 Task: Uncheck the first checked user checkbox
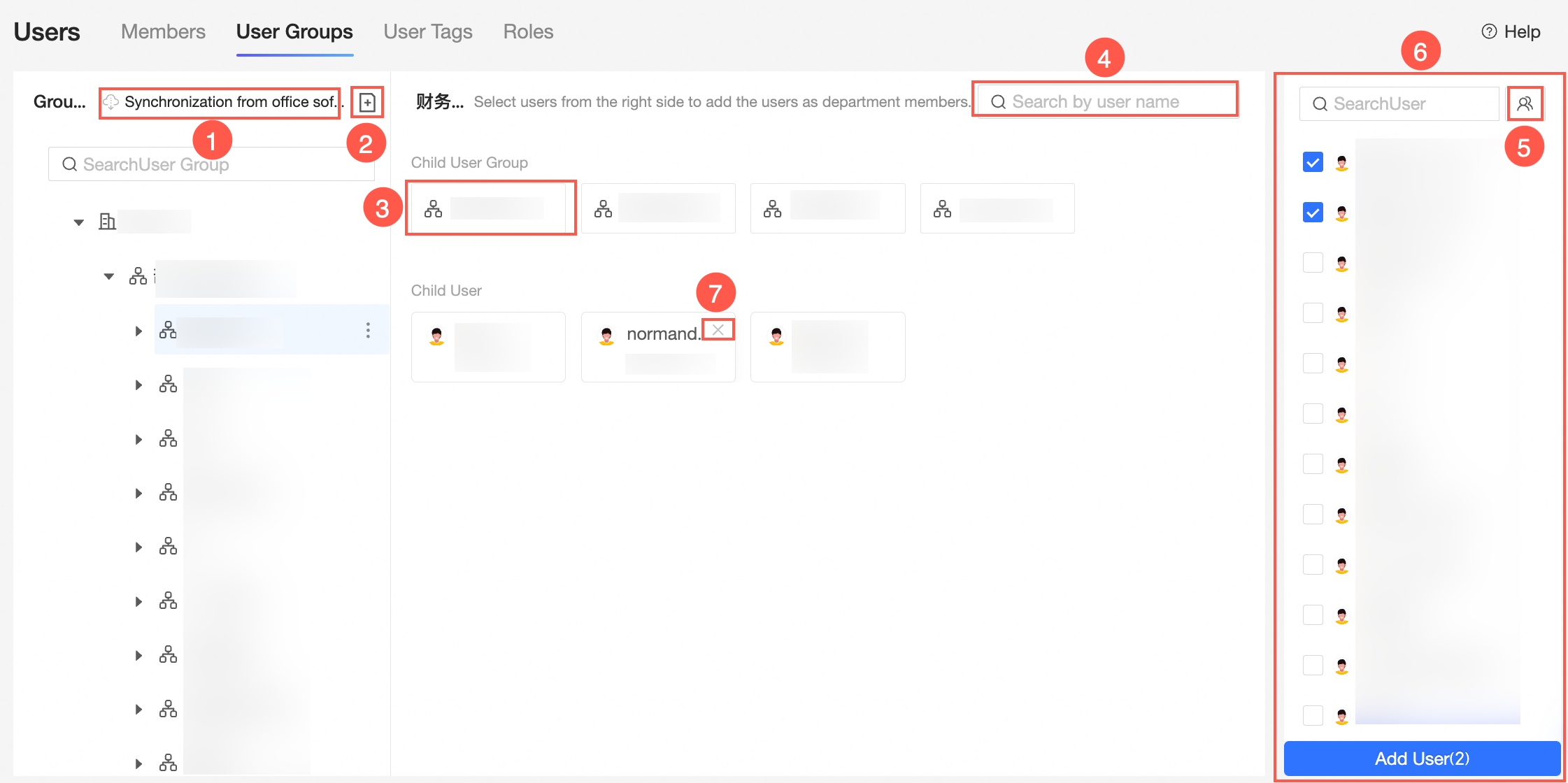point(1313,162)
